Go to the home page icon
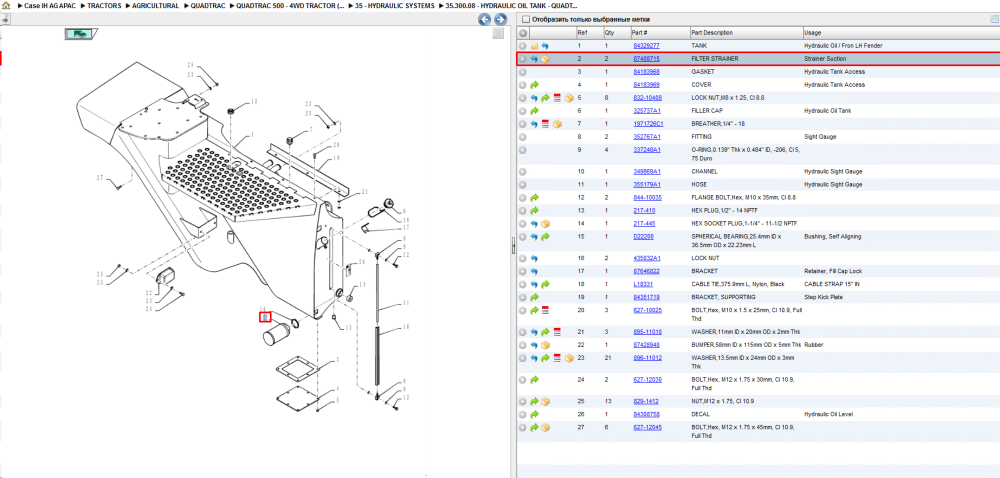Viewport: 1000px width, 478px height. click(6, 5)
